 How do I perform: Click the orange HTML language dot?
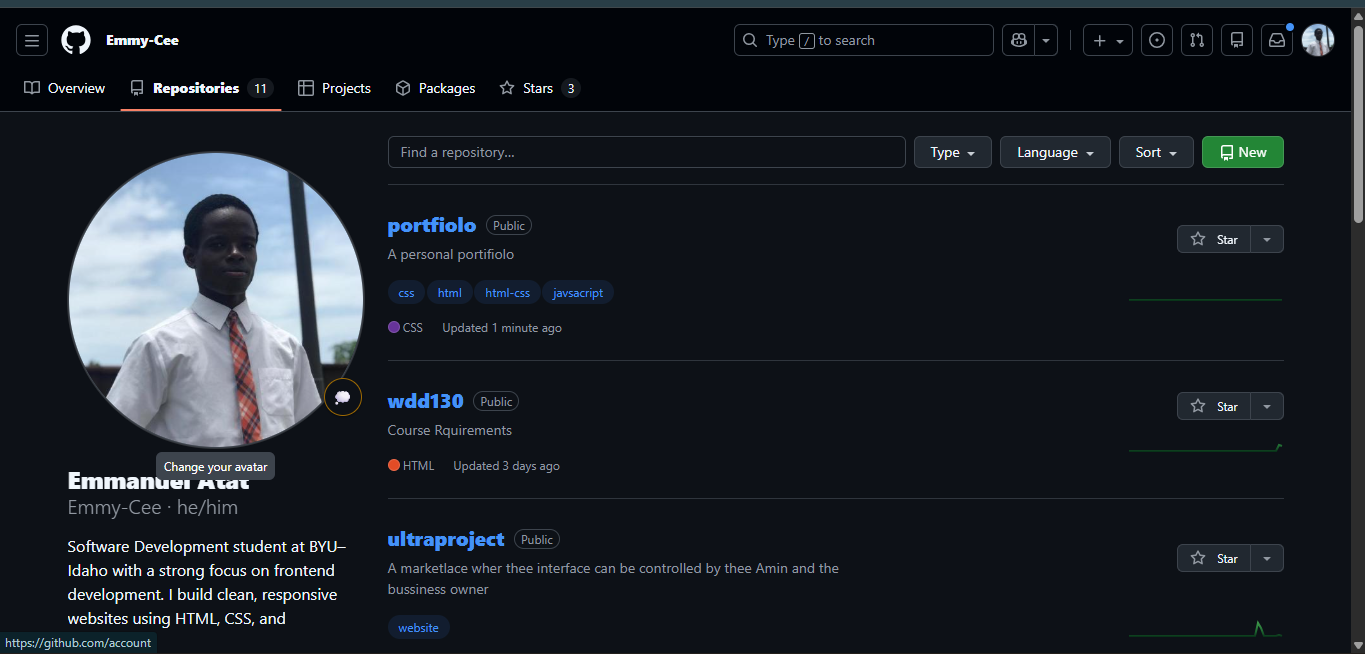coord(394,465)
